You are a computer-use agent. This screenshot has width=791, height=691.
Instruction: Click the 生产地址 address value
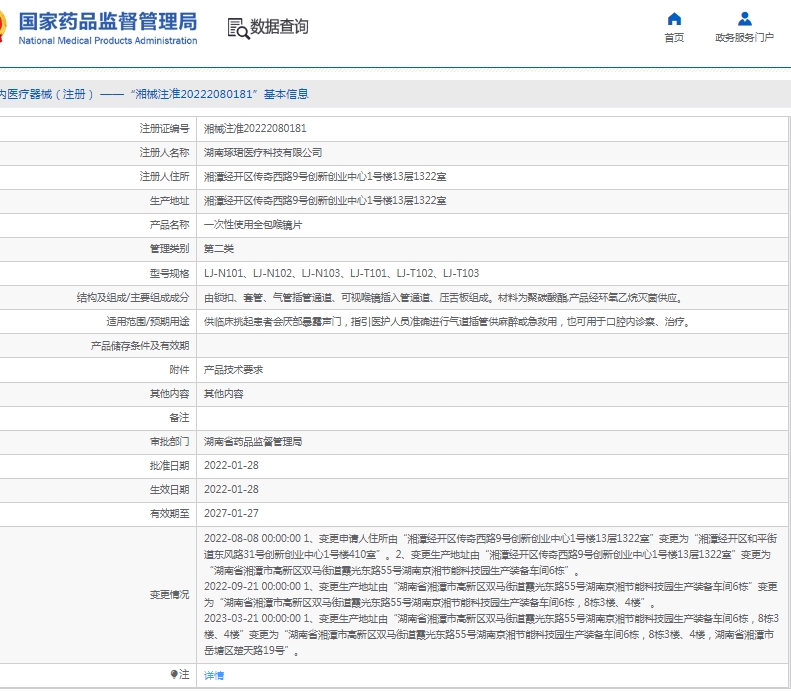[325, 201]
